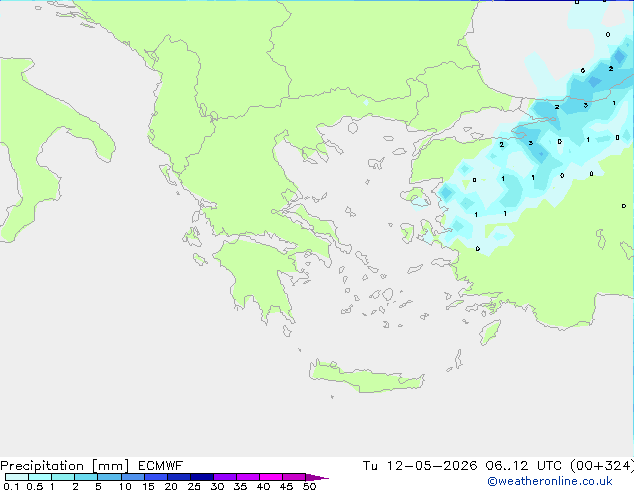This screenshot has height=490, width=634.
Task: Click the '0.5' legend scale label
Action: pyautogui.click(x=35, y=486)
